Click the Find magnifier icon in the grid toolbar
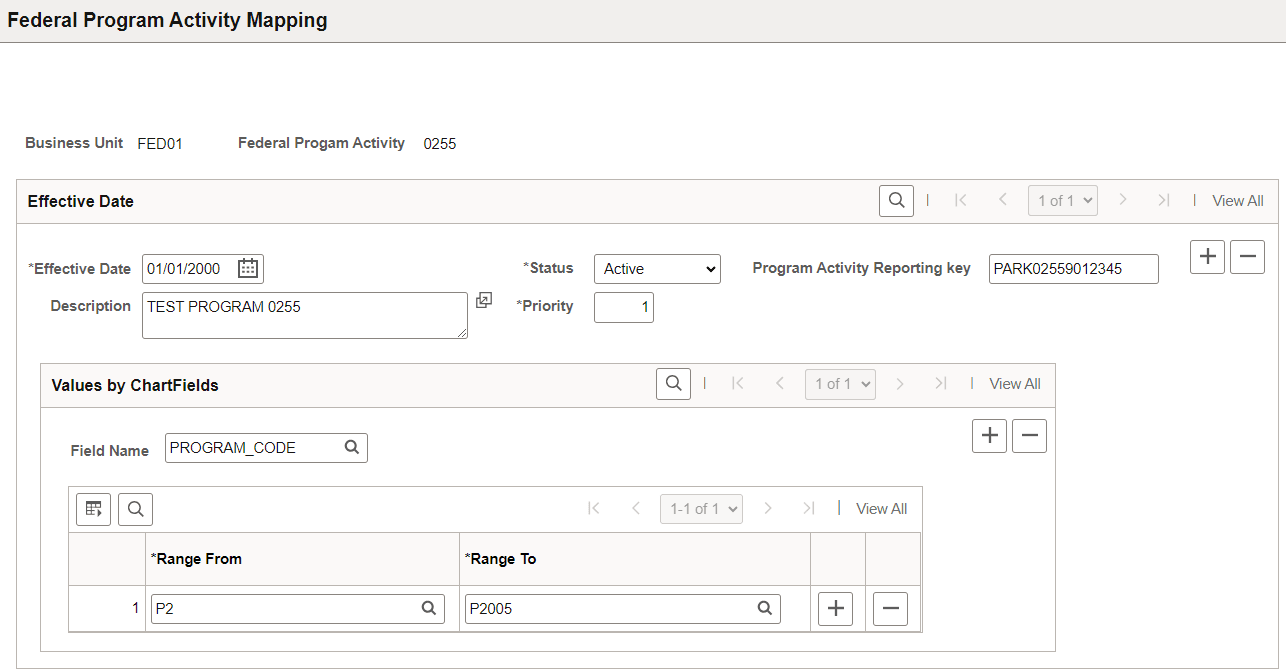 pos(135,509)
